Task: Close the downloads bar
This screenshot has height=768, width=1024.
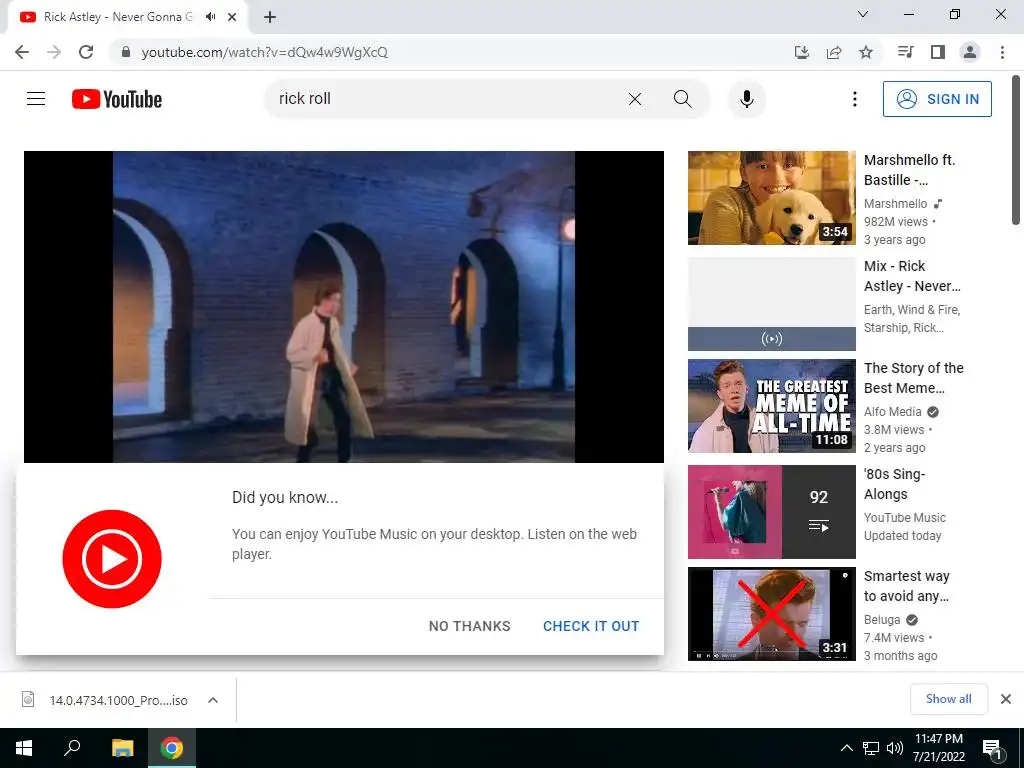Action: [1006, 699]
